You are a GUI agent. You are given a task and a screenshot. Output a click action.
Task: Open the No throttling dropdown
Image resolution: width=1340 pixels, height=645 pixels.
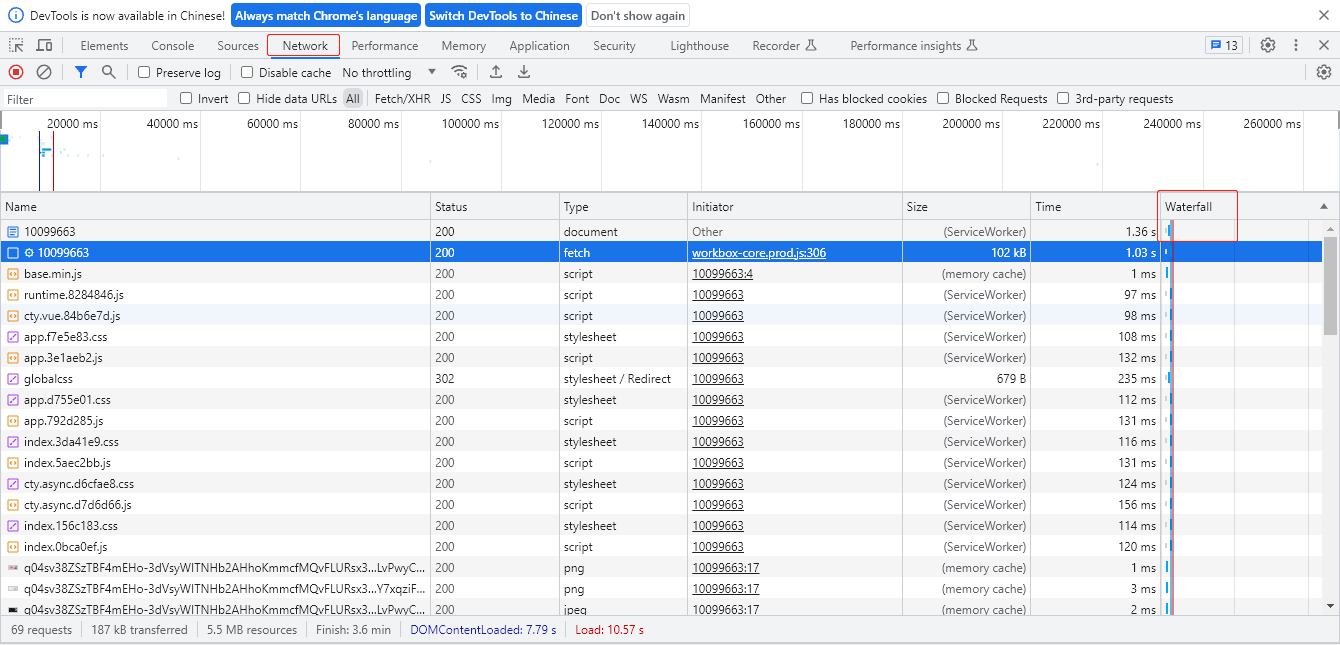pyautogui.click(x=389, y=73)
